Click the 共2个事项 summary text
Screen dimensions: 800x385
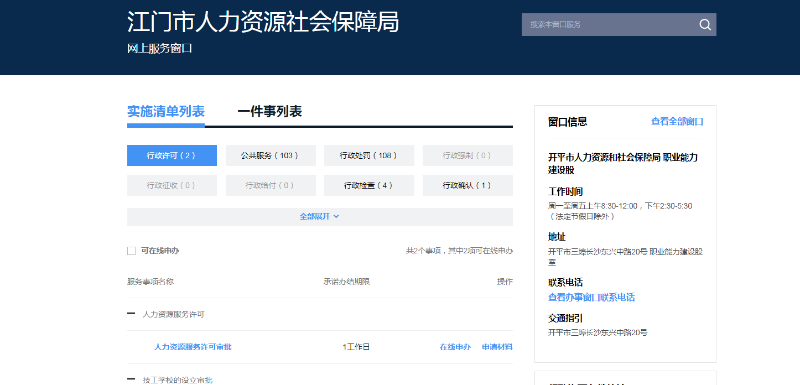click(459, 251)
